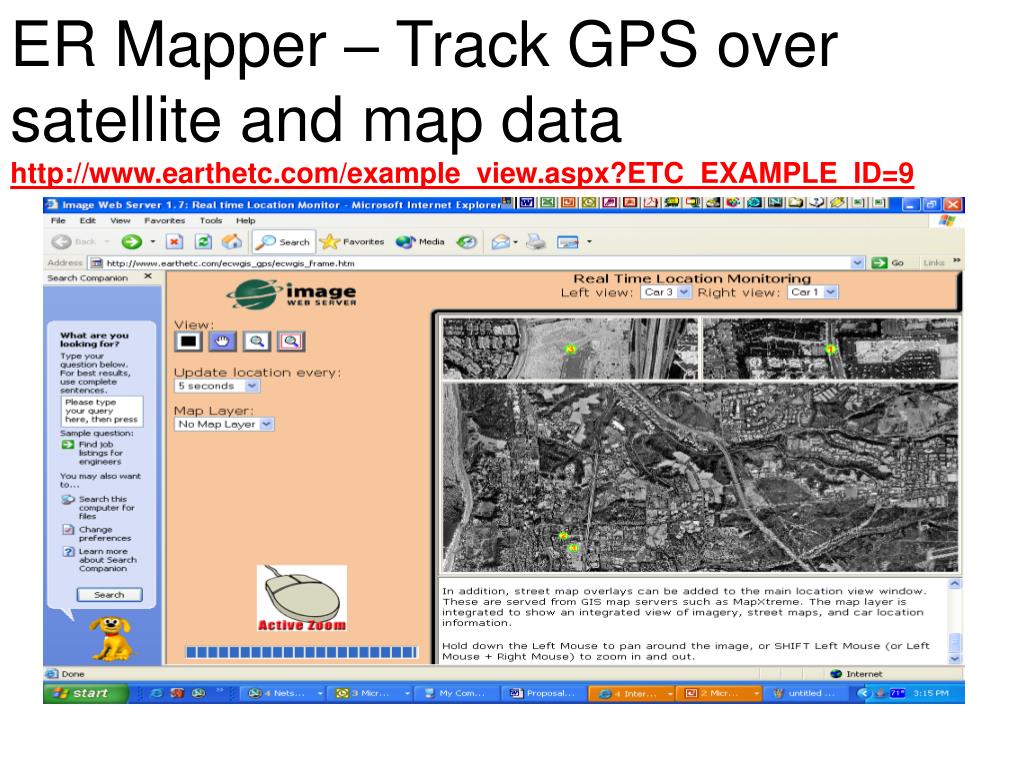
Task: Click the Print toolbar icon
Action: point(536,242)
